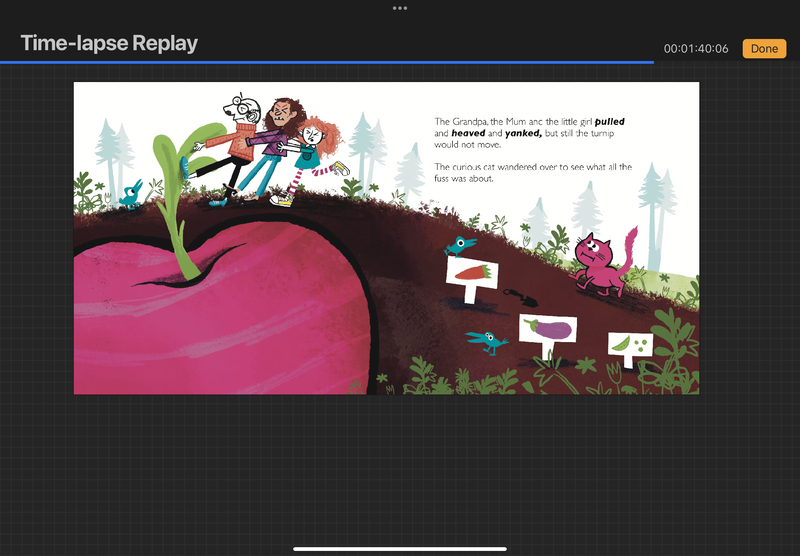Click the Time-lapse Replay title

coord(109,43)
